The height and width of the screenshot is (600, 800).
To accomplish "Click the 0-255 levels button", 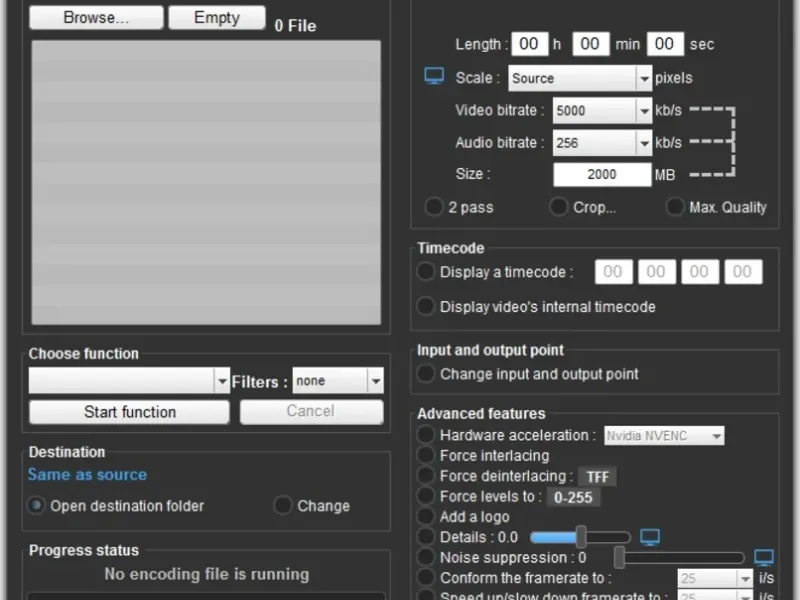I will (x=573, y=497).
